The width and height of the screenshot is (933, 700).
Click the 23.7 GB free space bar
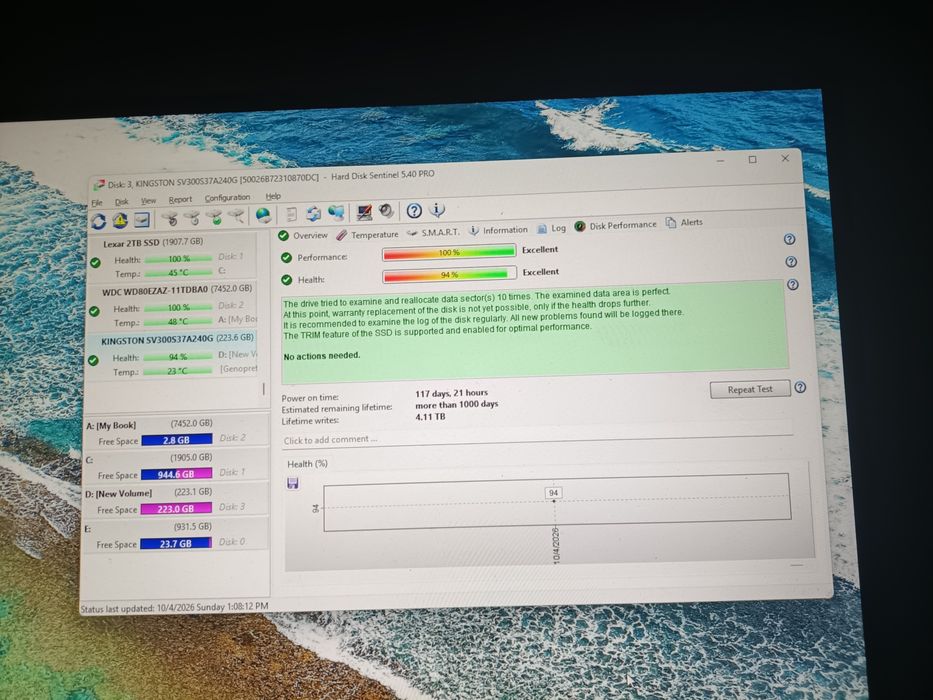(176, 543)
